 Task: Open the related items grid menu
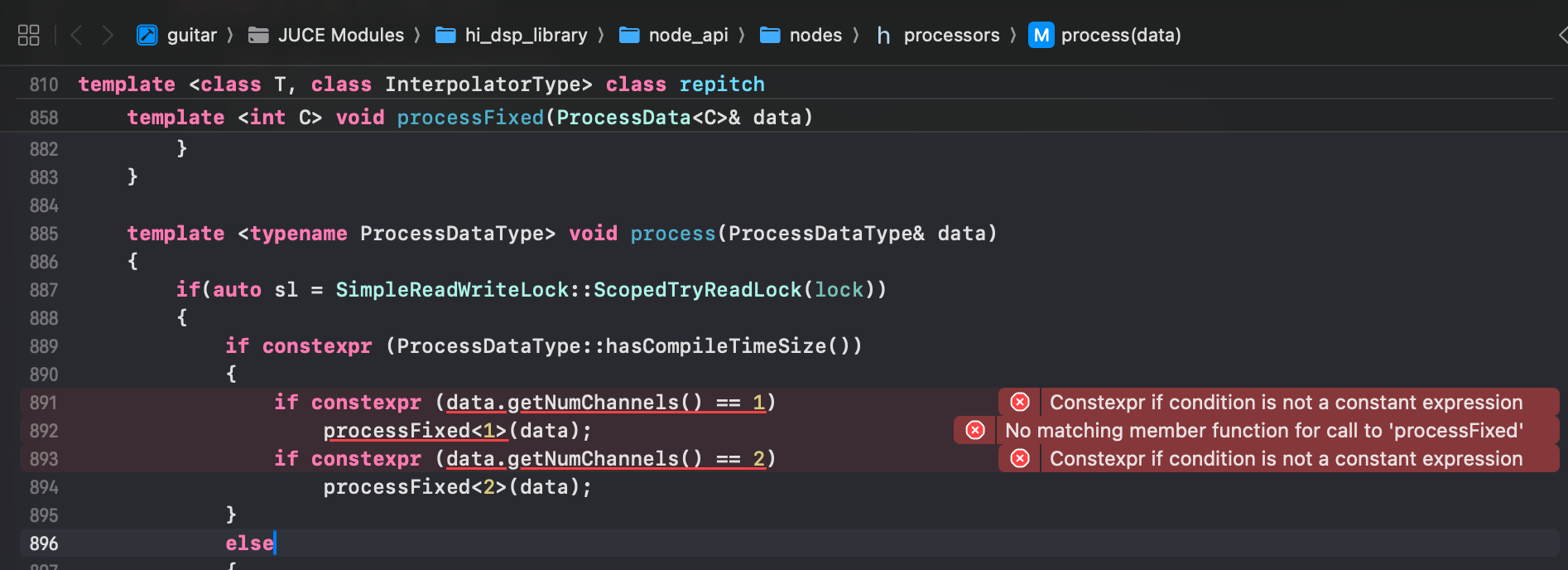coord(28,35)
